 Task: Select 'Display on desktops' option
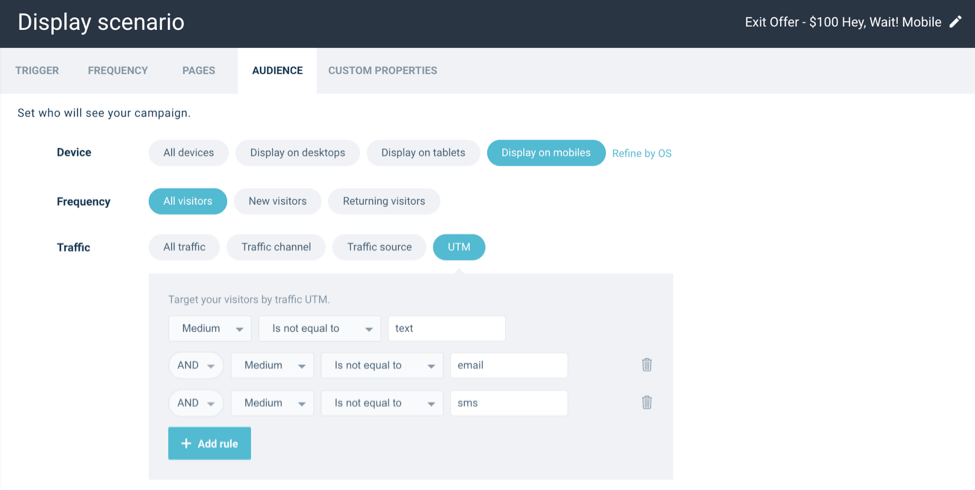tap(297, 153)
